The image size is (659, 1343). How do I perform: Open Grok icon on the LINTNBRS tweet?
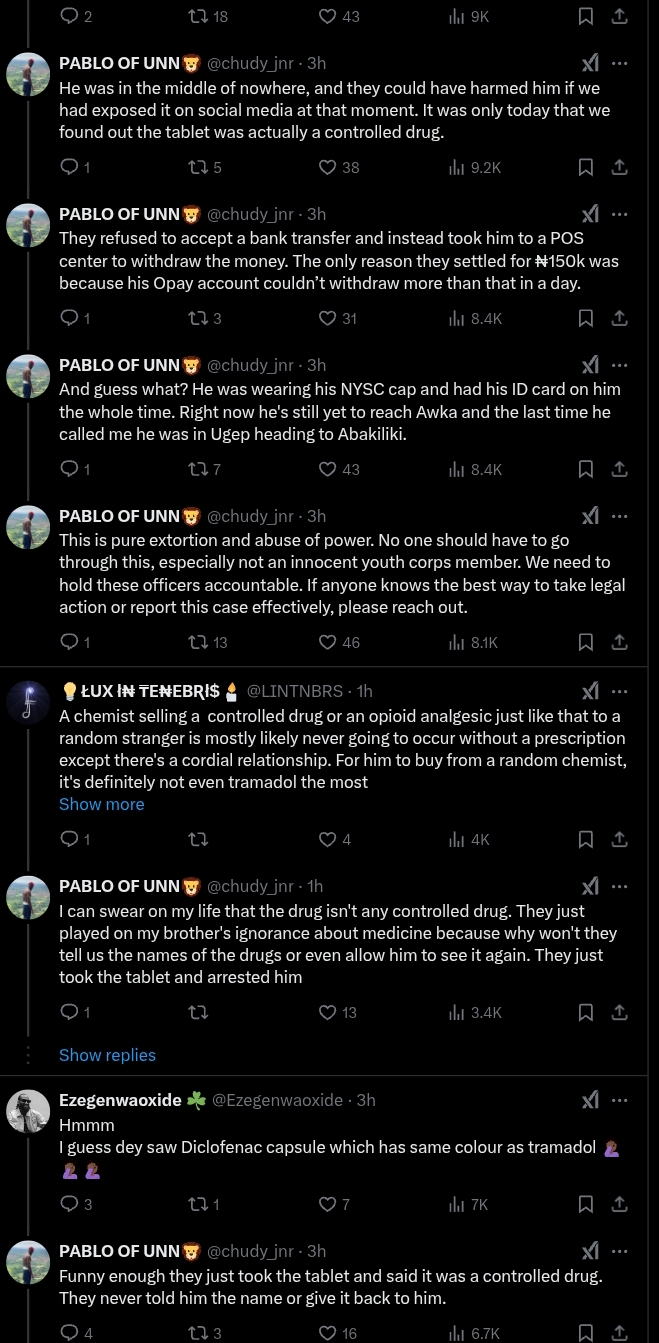591,690
